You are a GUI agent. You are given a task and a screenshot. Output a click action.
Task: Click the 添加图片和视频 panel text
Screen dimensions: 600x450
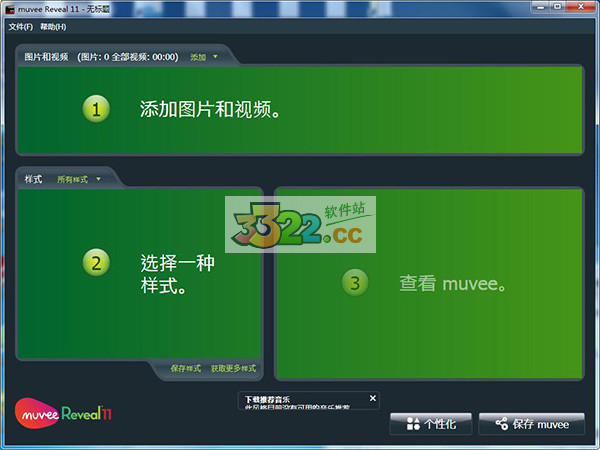pos(210,109)
